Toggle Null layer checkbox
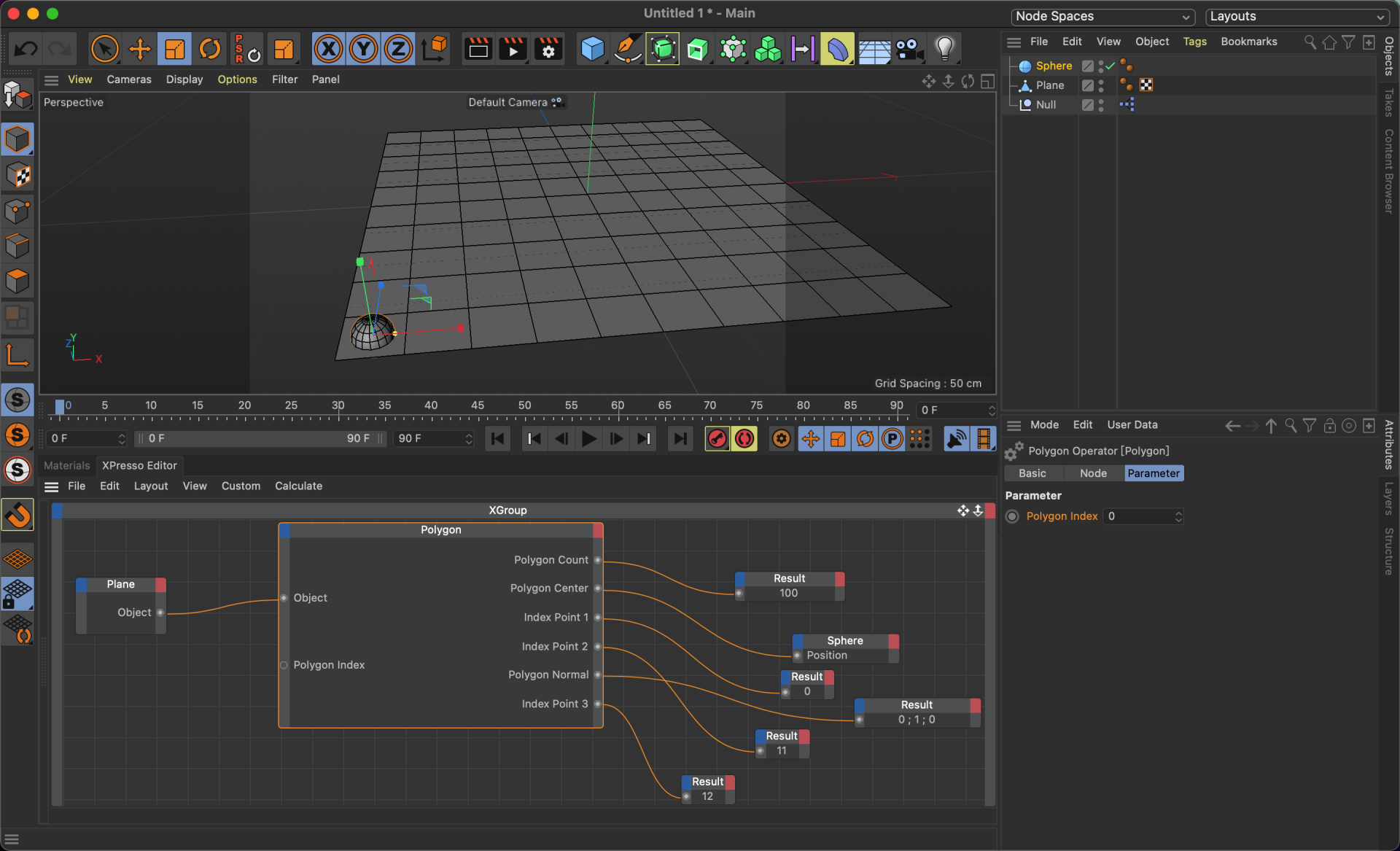The width and height of the screenshot is (1400, 851). pyautogui.click(x=1087, y=104)
